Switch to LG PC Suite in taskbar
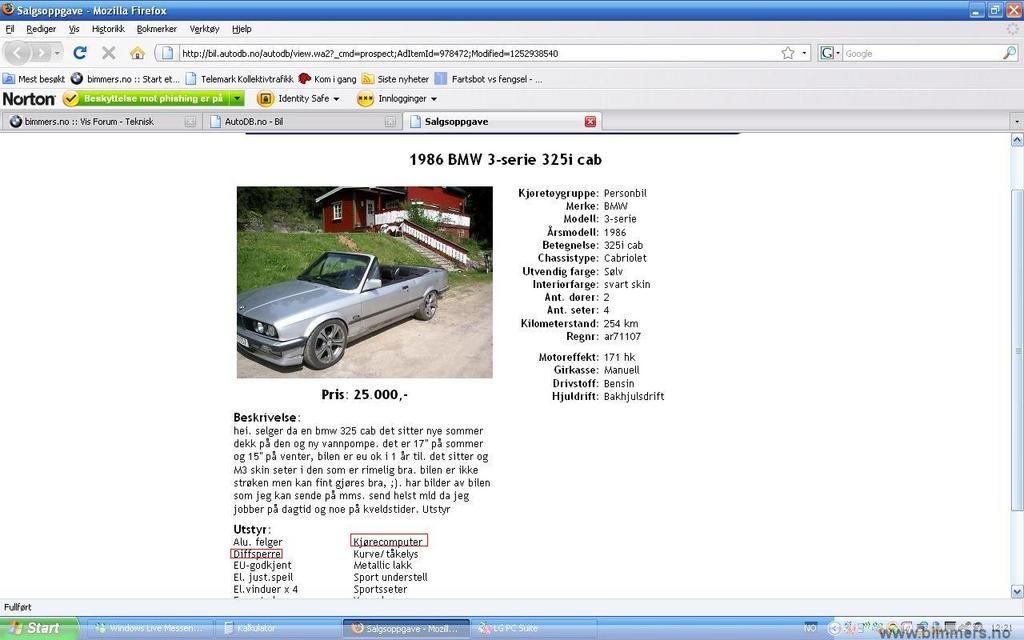Image resolution: width=1024 pixels, height=640 pixels. (536, 628)
